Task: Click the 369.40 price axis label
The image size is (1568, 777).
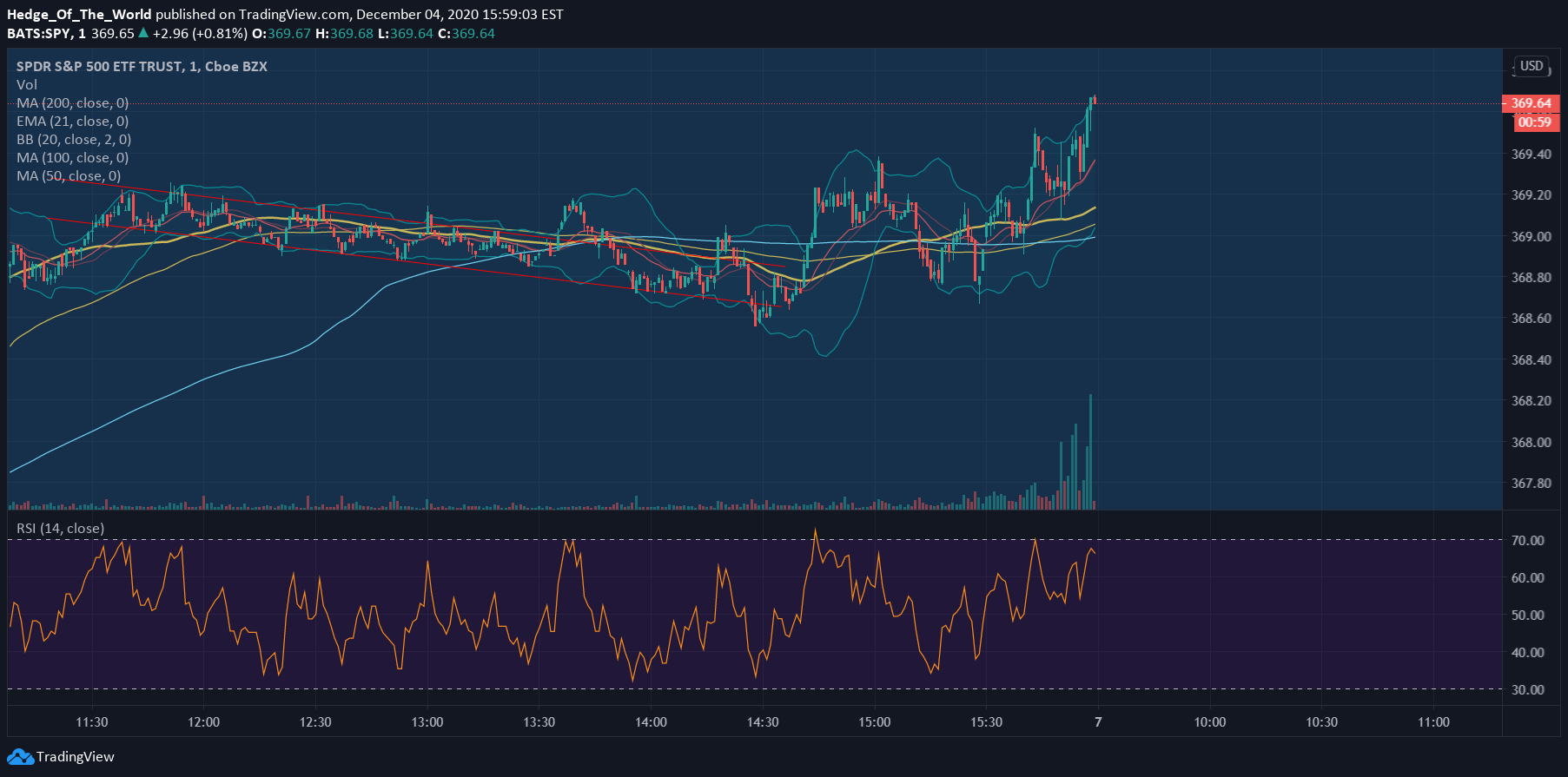Action: pos(1532,154)
